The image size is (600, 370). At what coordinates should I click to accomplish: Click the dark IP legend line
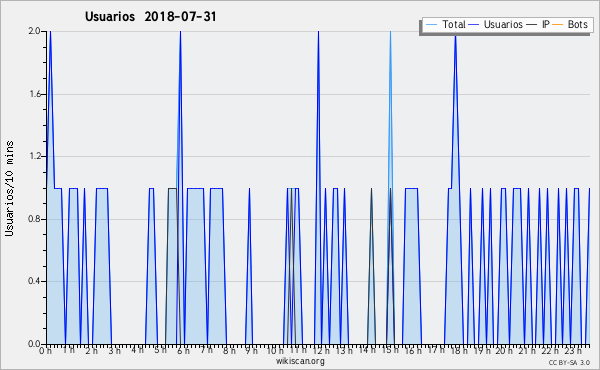532,25
